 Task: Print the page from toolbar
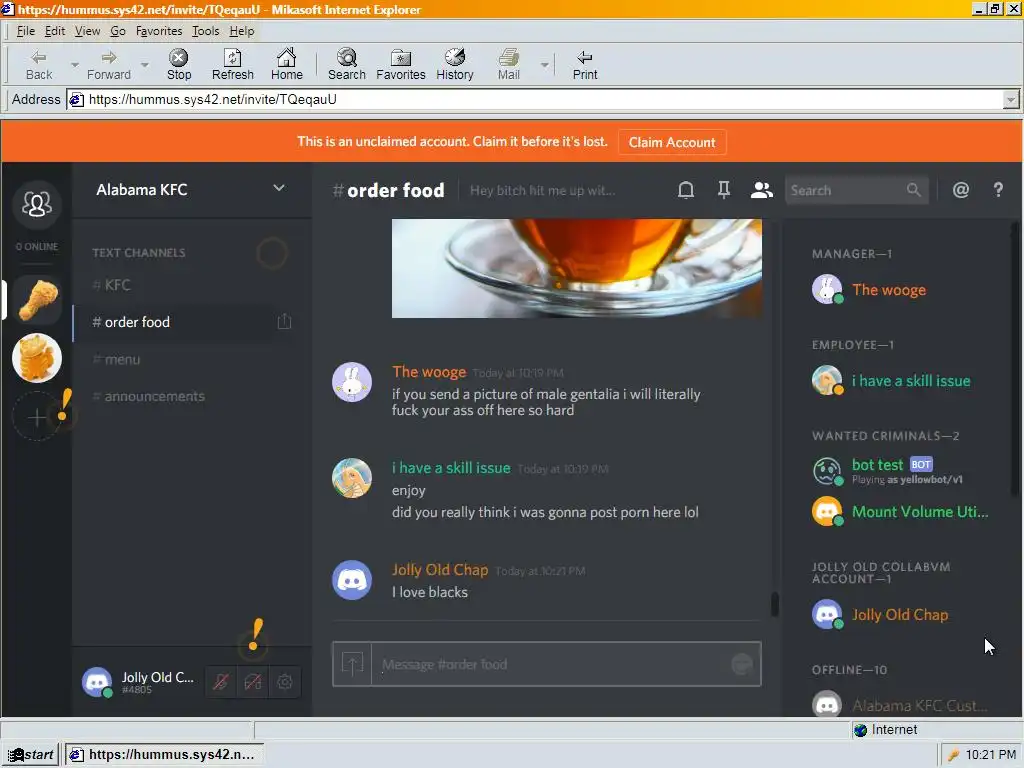click(x=584, y=65)
